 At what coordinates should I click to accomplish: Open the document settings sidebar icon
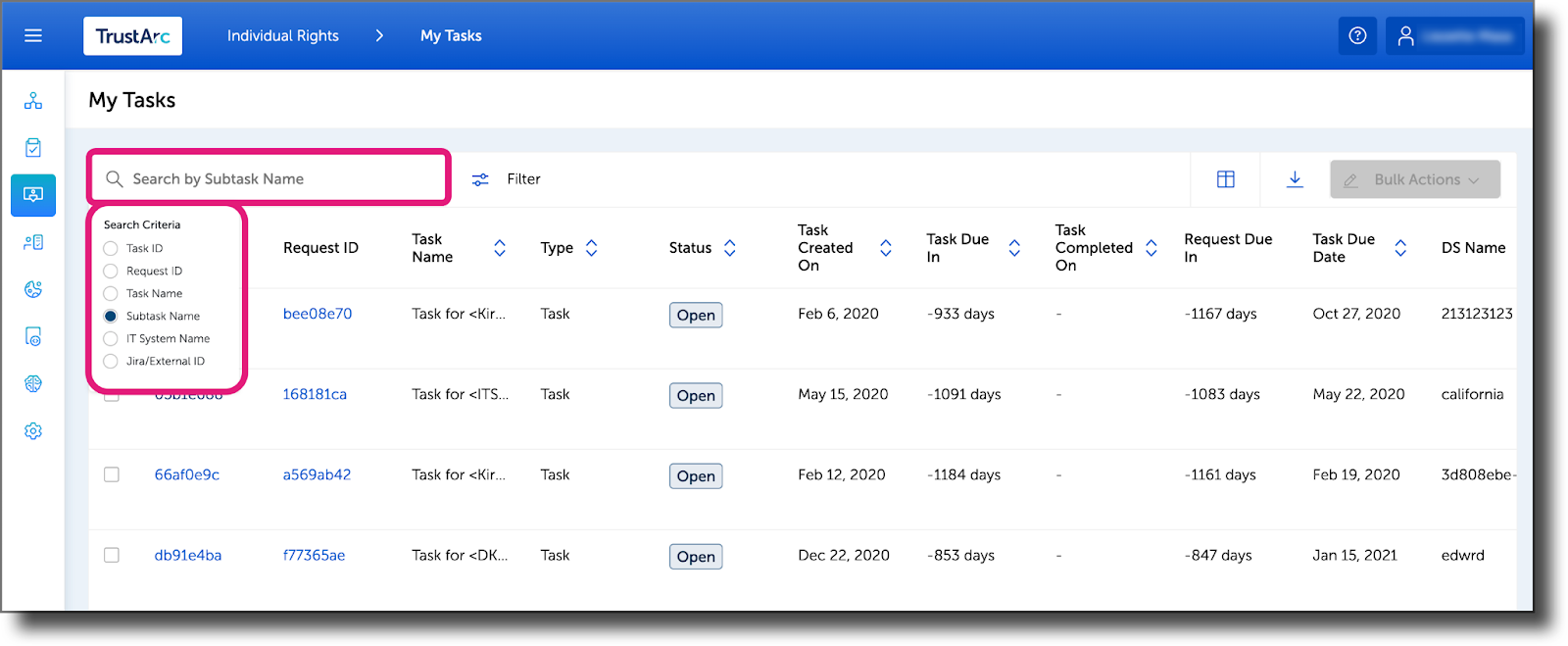[x=33, y=336]
